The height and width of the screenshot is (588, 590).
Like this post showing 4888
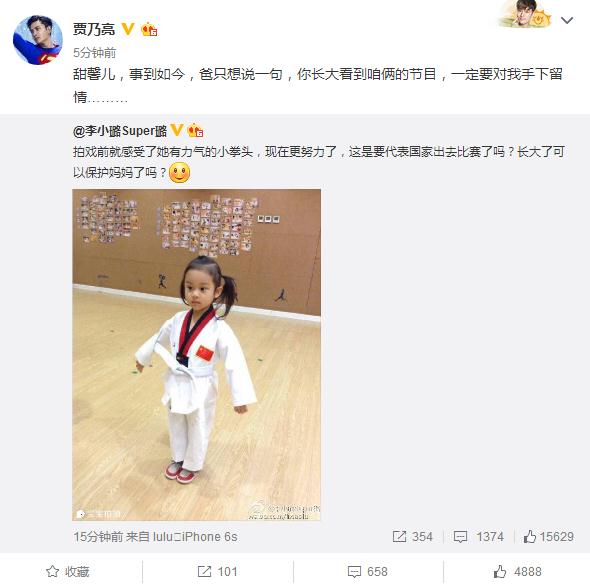(517, 572)
